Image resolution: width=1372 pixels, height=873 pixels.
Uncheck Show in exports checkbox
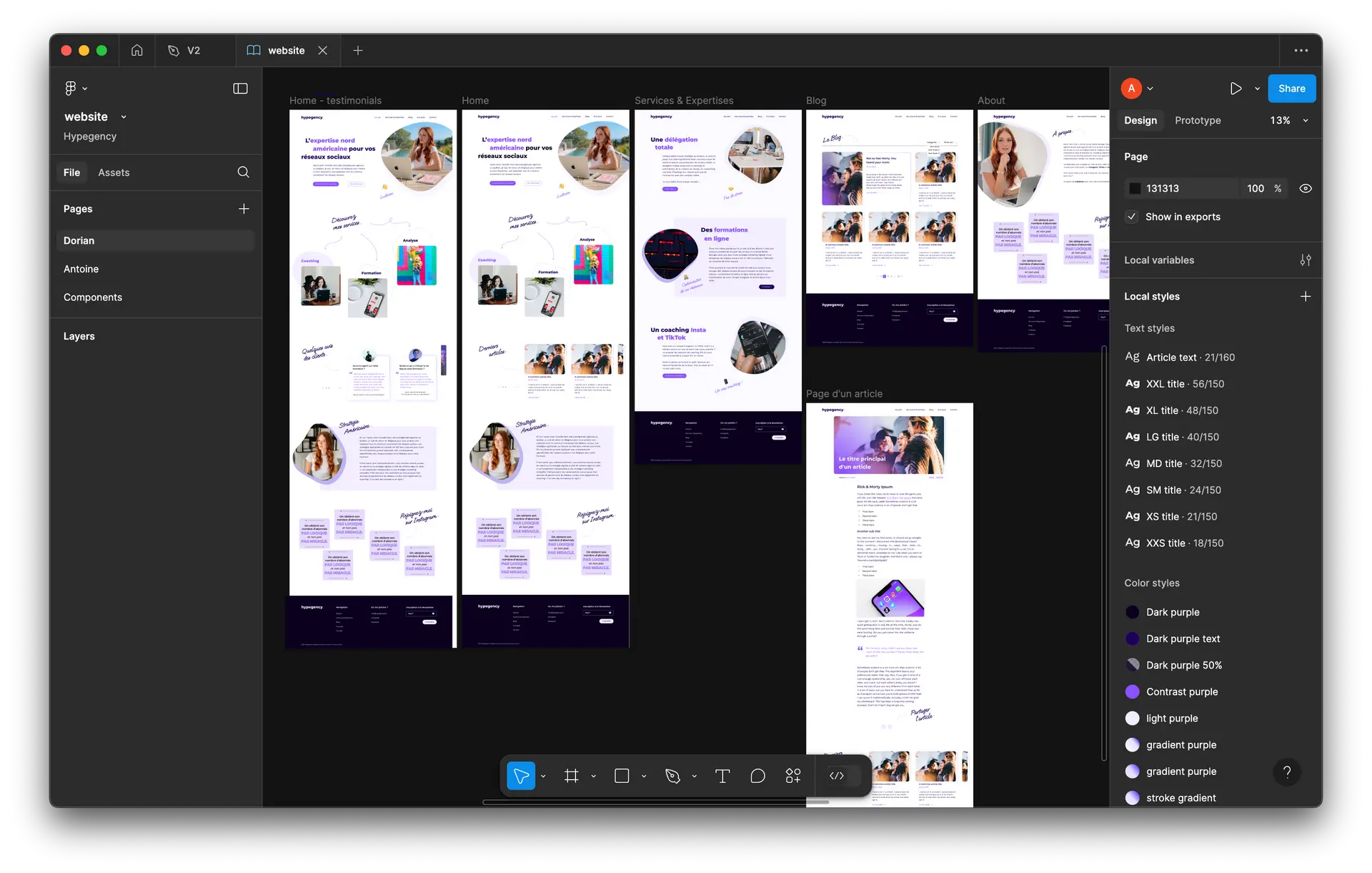[x=1131, y=217]
